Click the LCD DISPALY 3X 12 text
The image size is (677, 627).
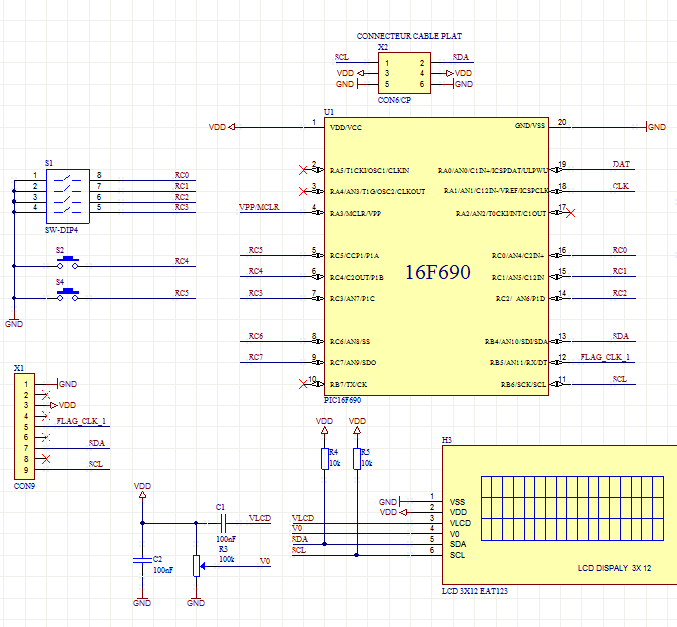[x=614, y=568]
